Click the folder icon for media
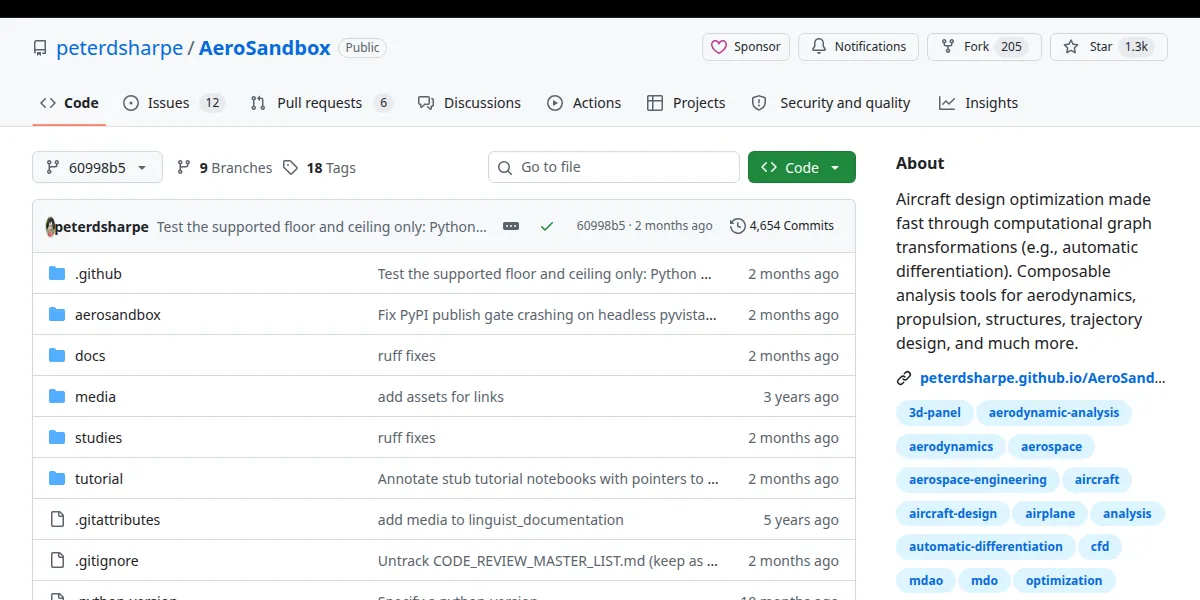The image size is (1200, 600). [x=57, y=397]
